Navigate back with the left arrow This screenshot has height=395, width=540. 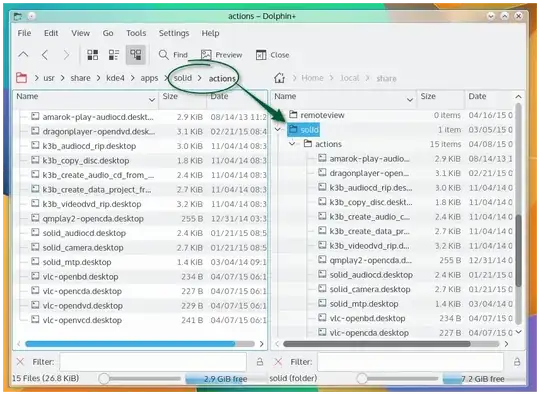(x=45, y=54)
